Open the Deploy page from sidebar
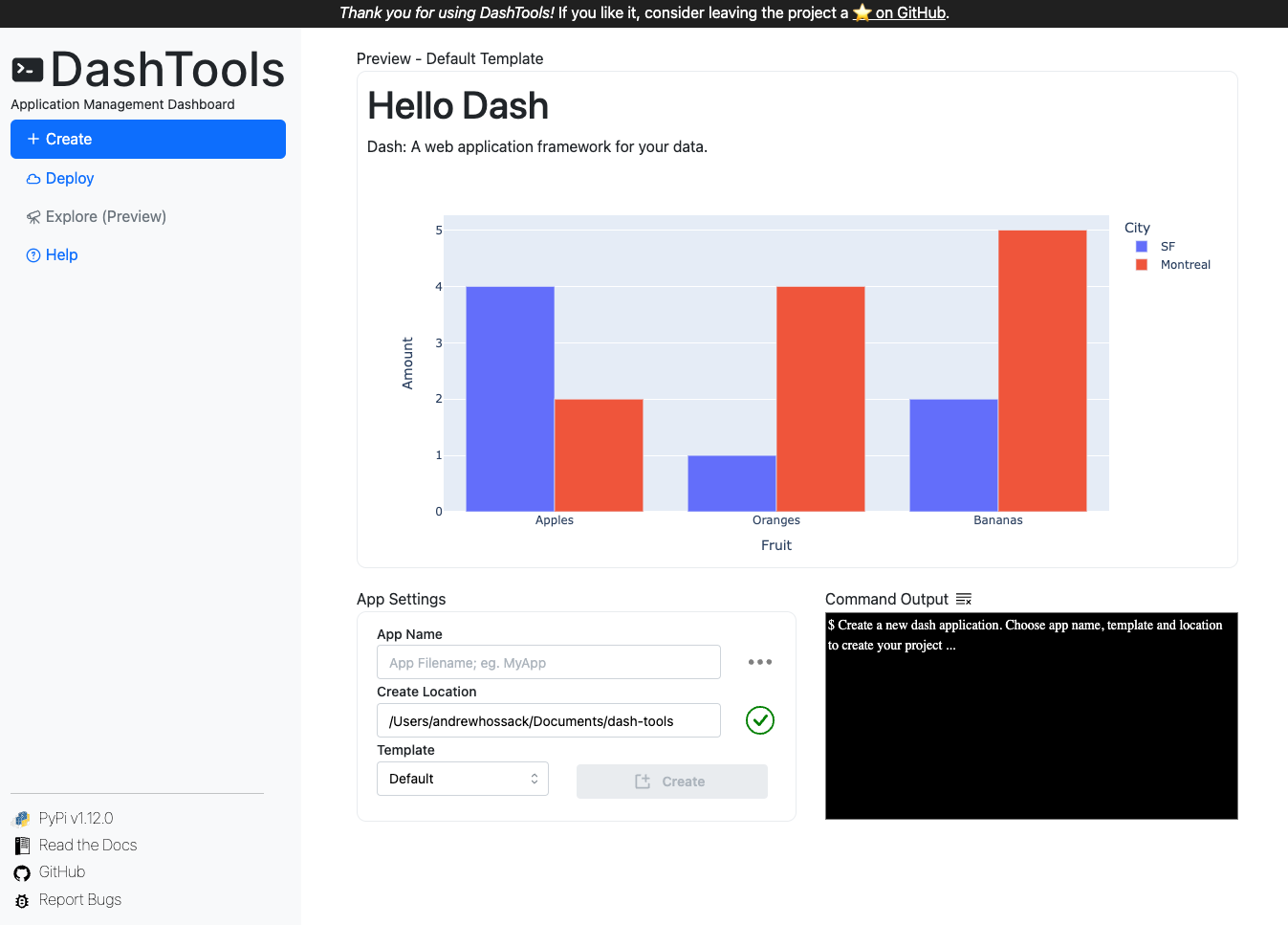Viewport: 1288px width, 925px height. (69, 179)
